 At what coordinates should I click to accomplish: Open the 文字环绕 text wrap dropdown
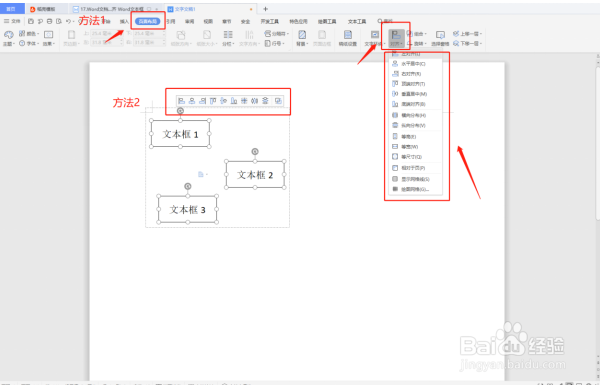click(x=375, y=38)
